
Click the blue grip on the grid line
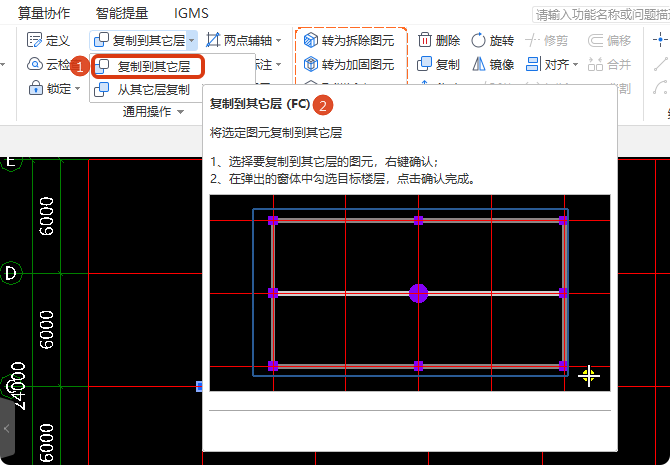tap(199, 386)
